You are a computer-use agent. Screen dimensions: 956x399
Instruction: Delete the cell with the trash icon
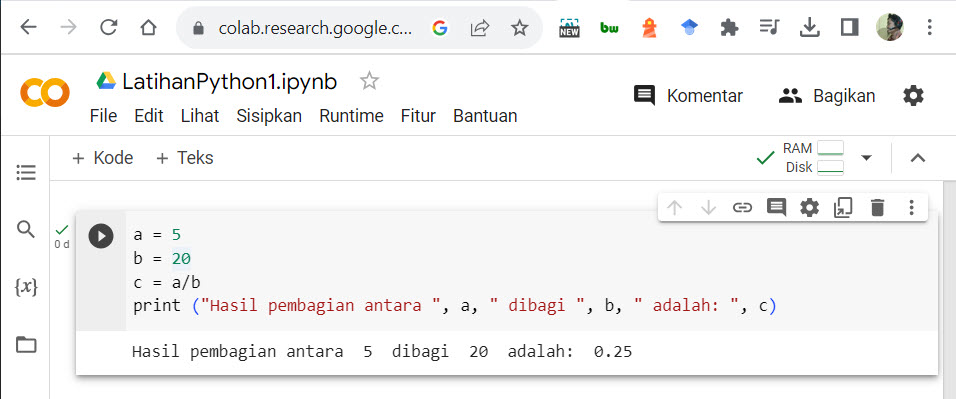[x=877, y=208]
